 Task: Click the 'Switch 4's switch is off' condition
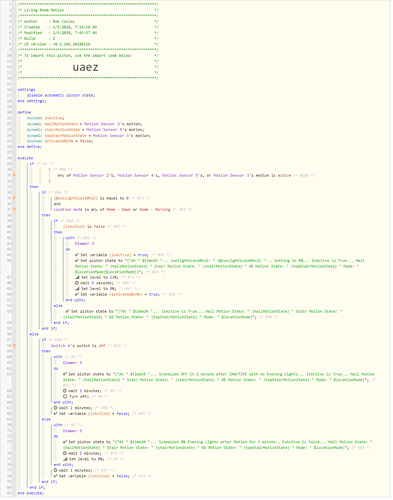tap(78, 346)
